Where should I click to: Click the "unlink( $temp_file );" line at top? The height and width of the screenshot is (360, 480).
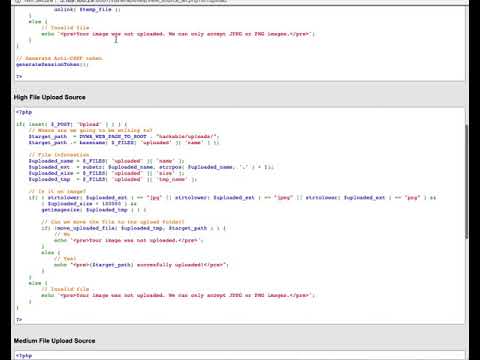(87, 9)
